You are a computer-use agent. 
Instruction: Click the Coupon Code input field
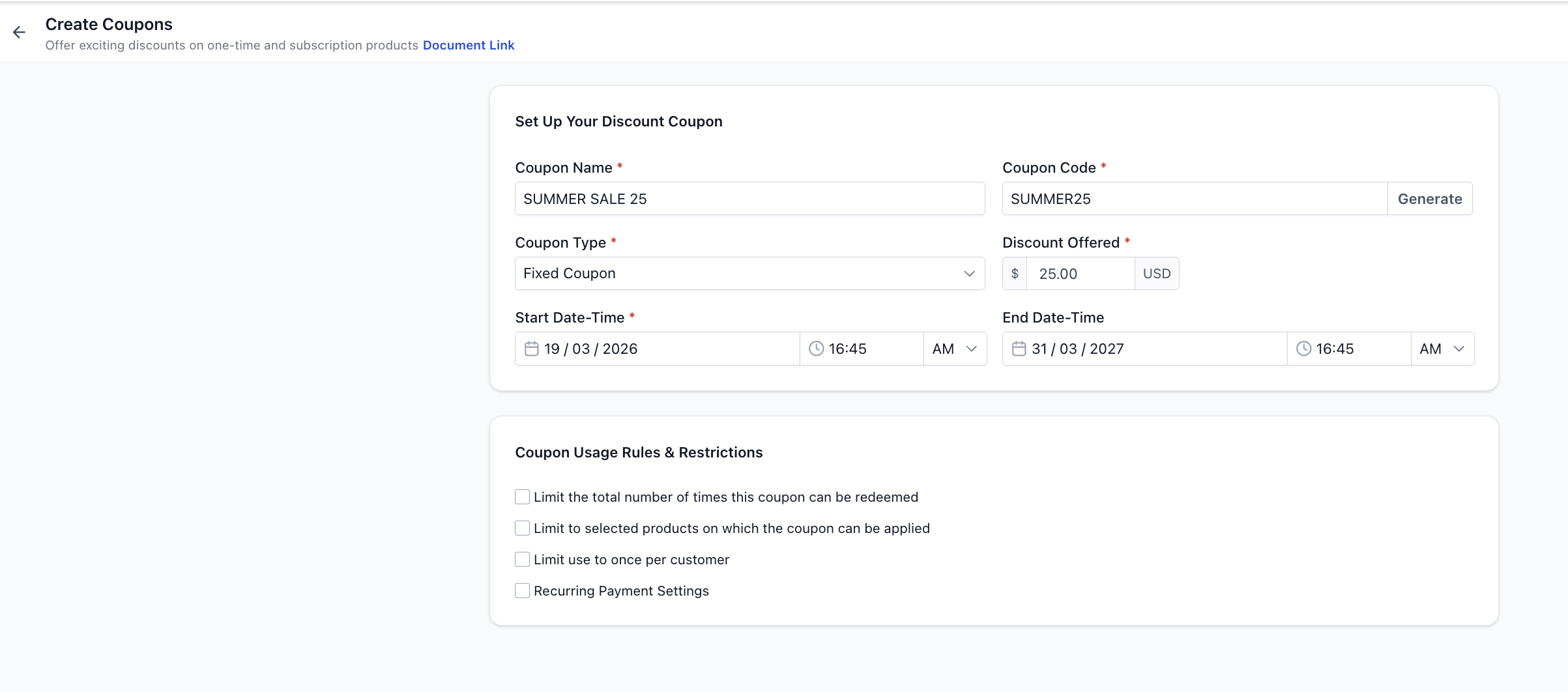(x=1194, y=199)
